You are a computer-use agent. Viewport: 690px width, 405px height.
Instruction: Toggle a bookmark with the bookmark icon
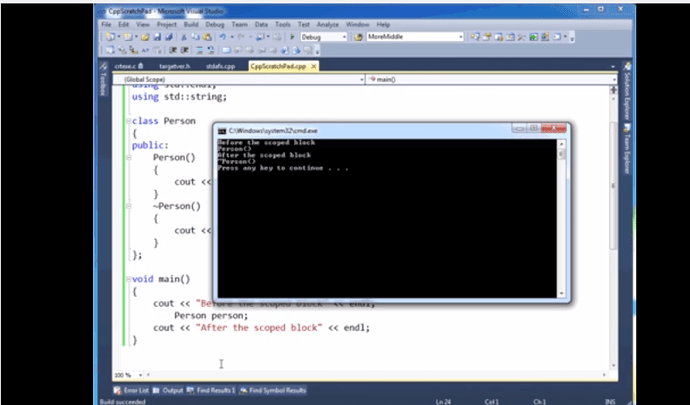click(x=226, y=50)
